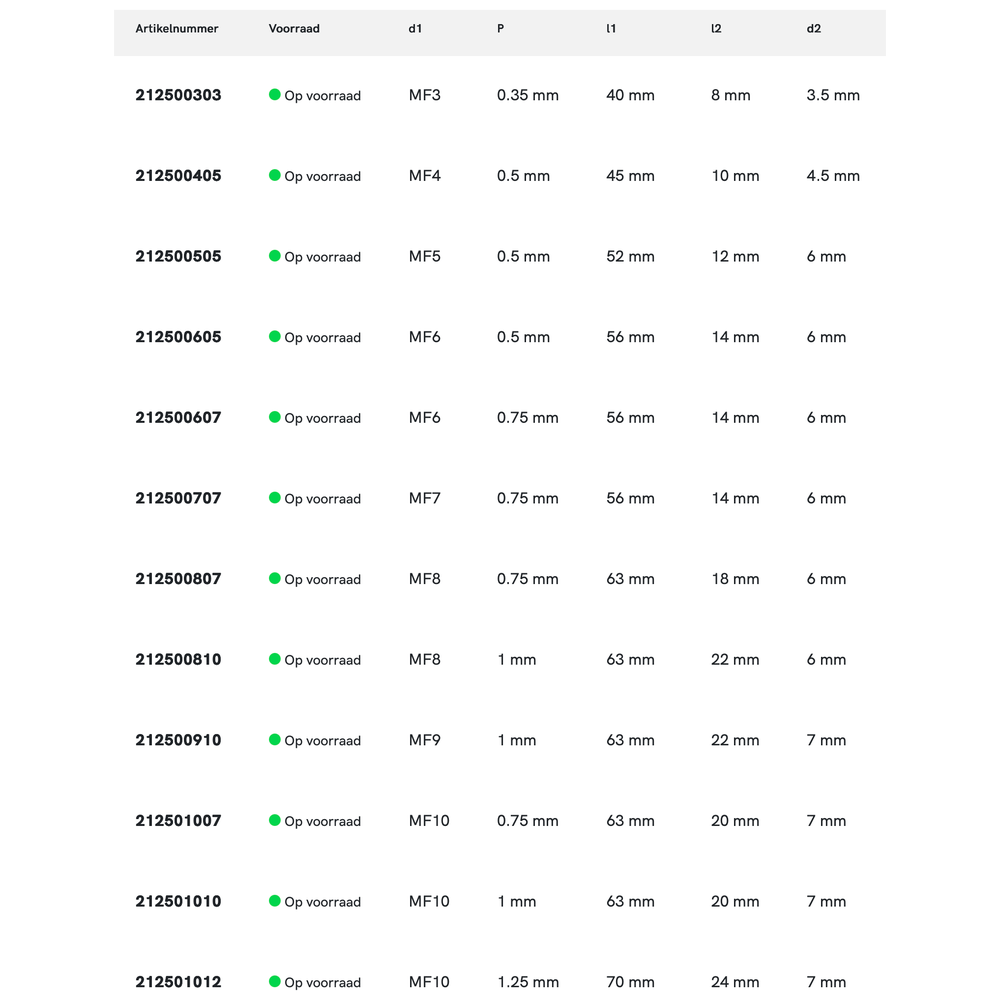Click the l1 column header

coord(611,29)
